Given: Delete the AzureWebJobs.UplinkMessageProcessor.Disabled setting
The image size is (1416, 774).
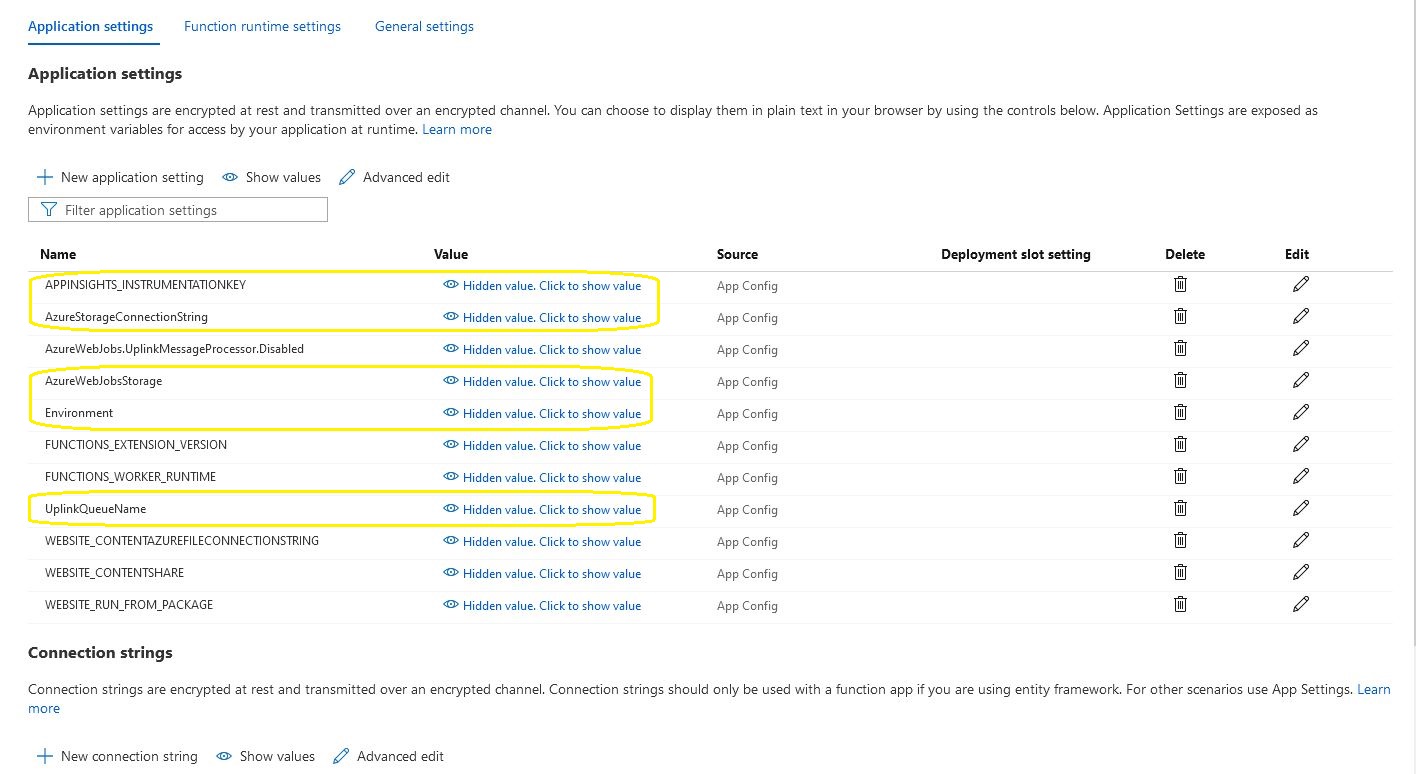Looking at the screenshot, I should click(x=1180, y=348).
